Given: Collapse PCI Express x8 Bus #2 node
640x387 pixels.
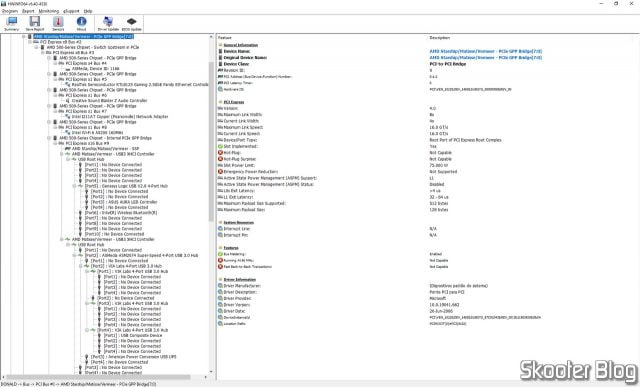Looking at the screenshot, I should click(30, 42).
